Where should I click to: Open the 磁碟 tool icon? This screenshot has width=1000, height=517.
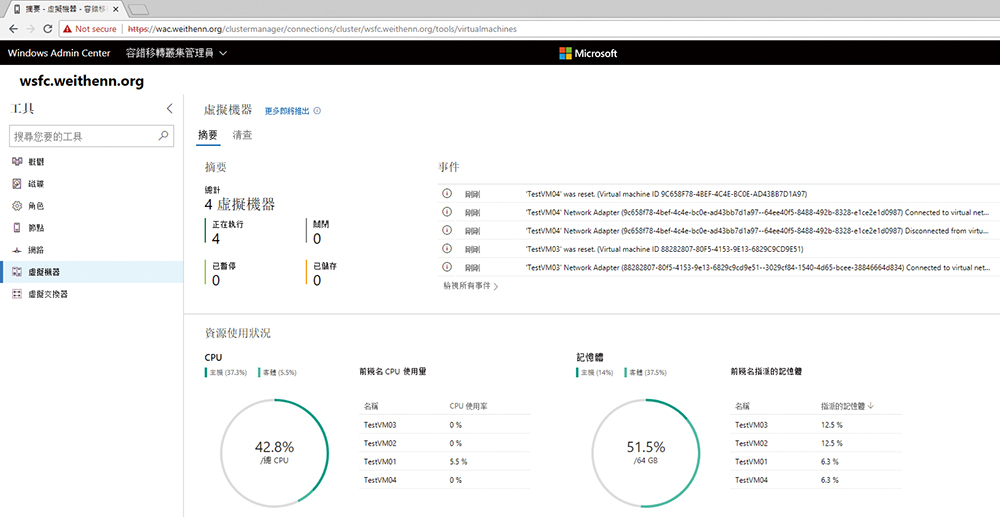(x=17, y=184)
